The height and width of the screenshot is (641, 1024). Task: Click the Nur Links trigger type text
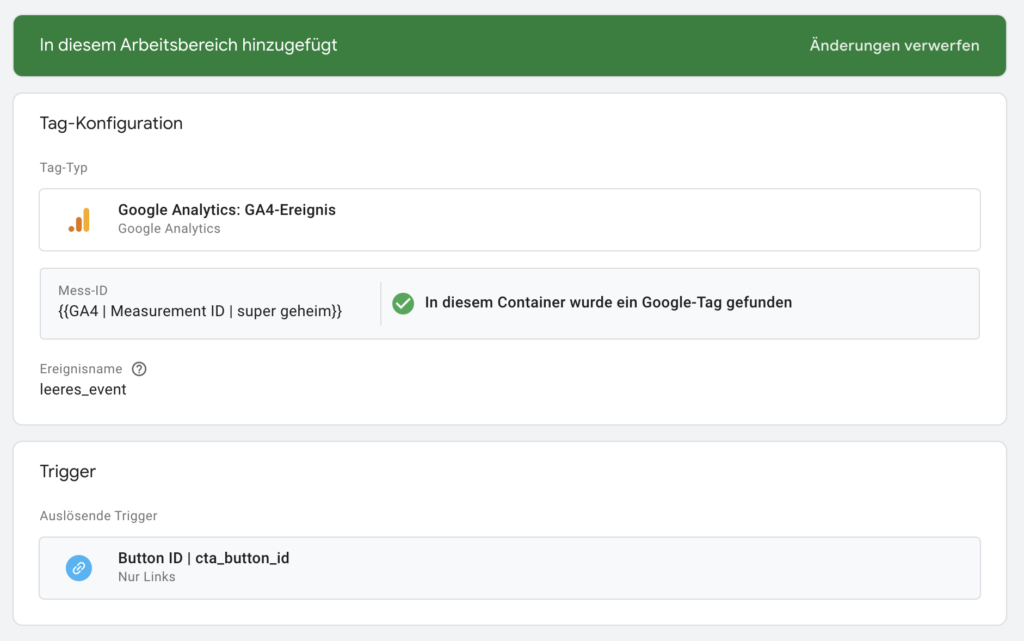point(147,577)
